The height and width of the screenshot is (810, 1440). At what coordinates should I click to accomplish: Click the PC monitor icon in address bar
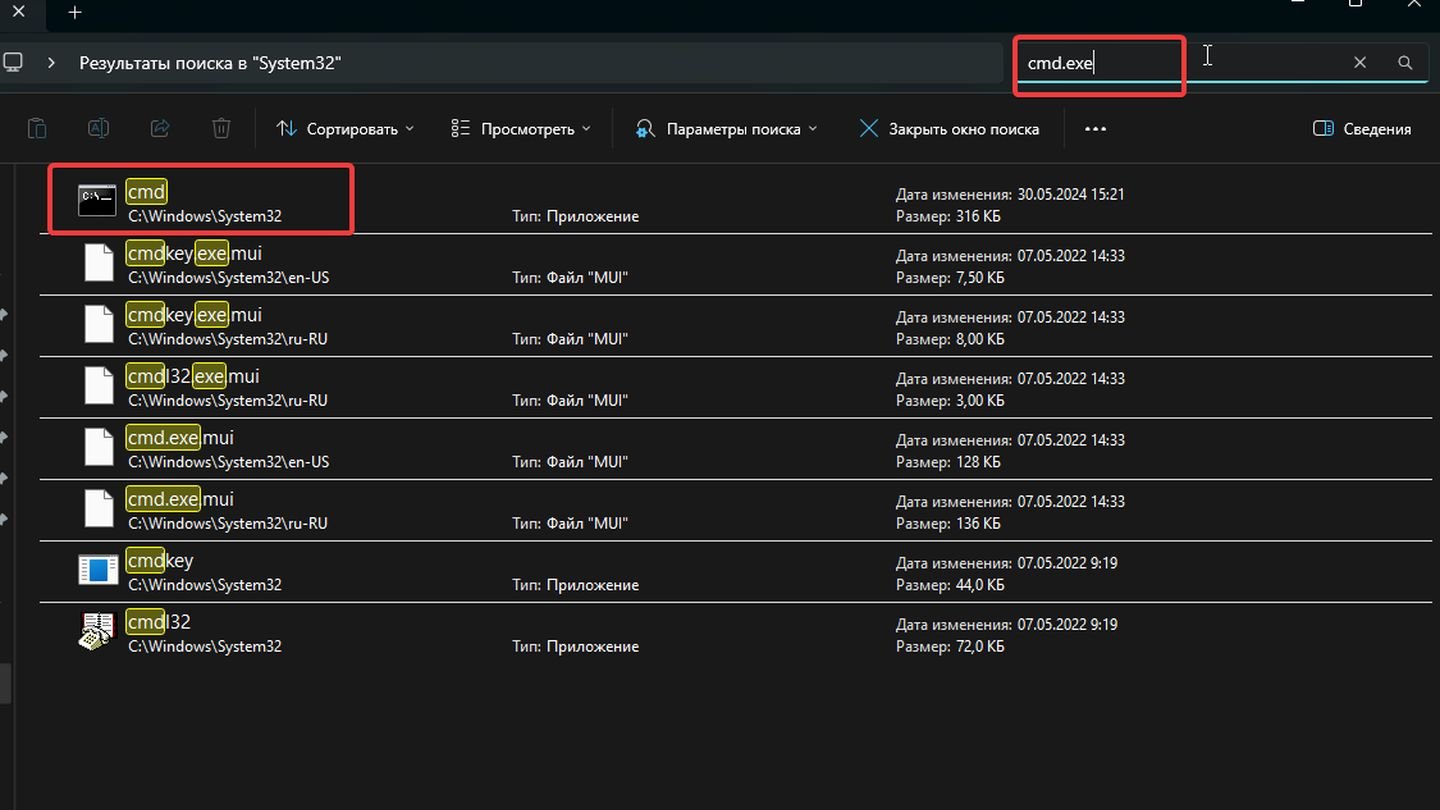13,62
